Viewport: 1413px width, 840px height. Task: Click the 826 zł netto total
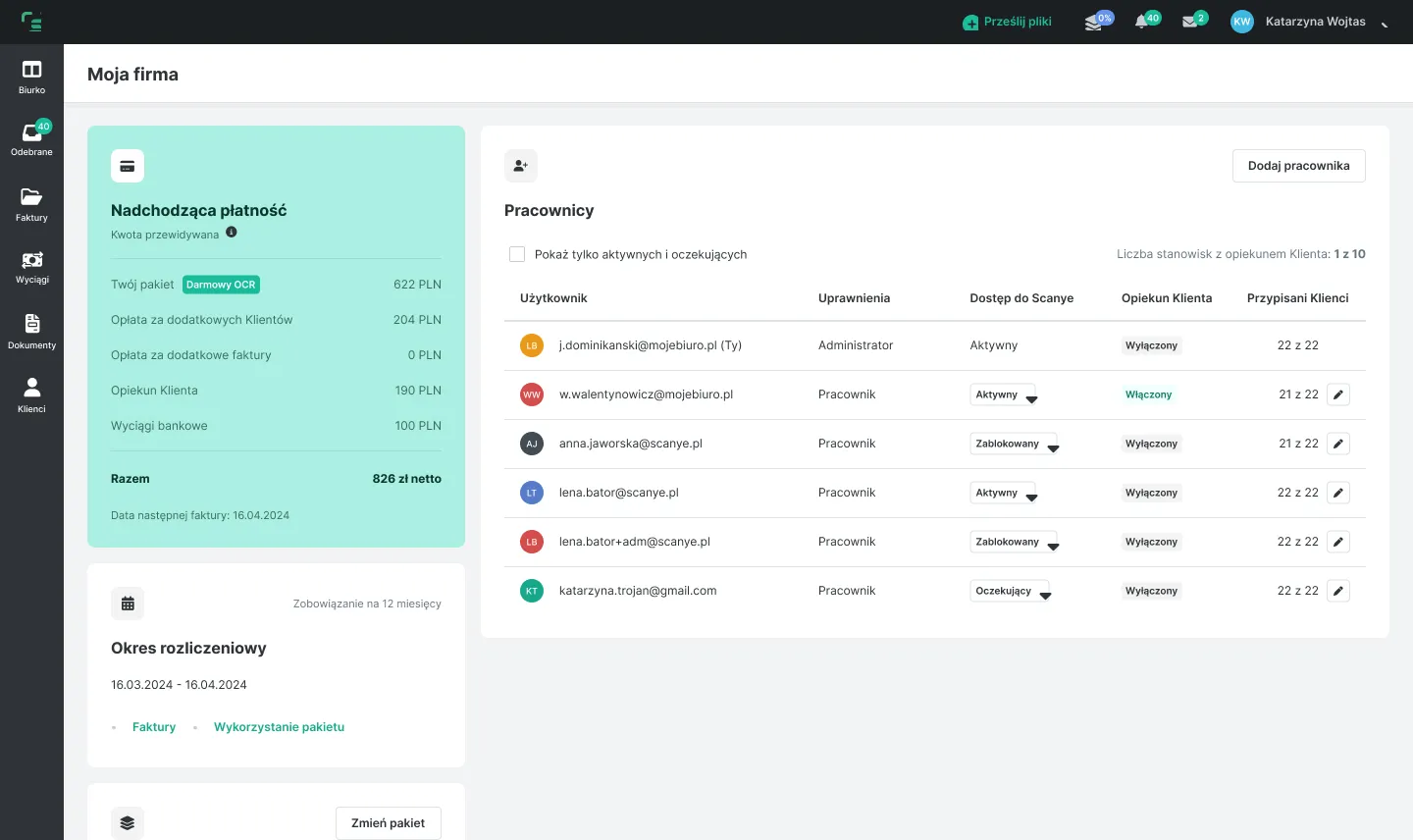[406, 479]
